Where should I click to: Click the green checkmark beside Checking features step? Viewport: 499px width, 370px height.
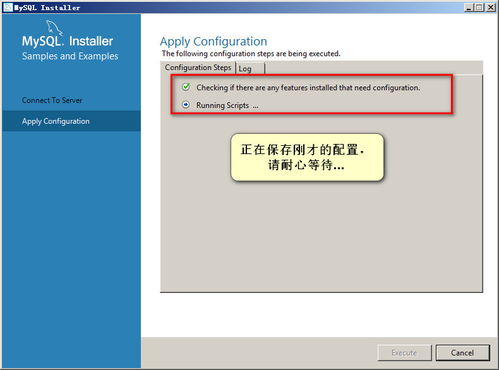[186, 87]
